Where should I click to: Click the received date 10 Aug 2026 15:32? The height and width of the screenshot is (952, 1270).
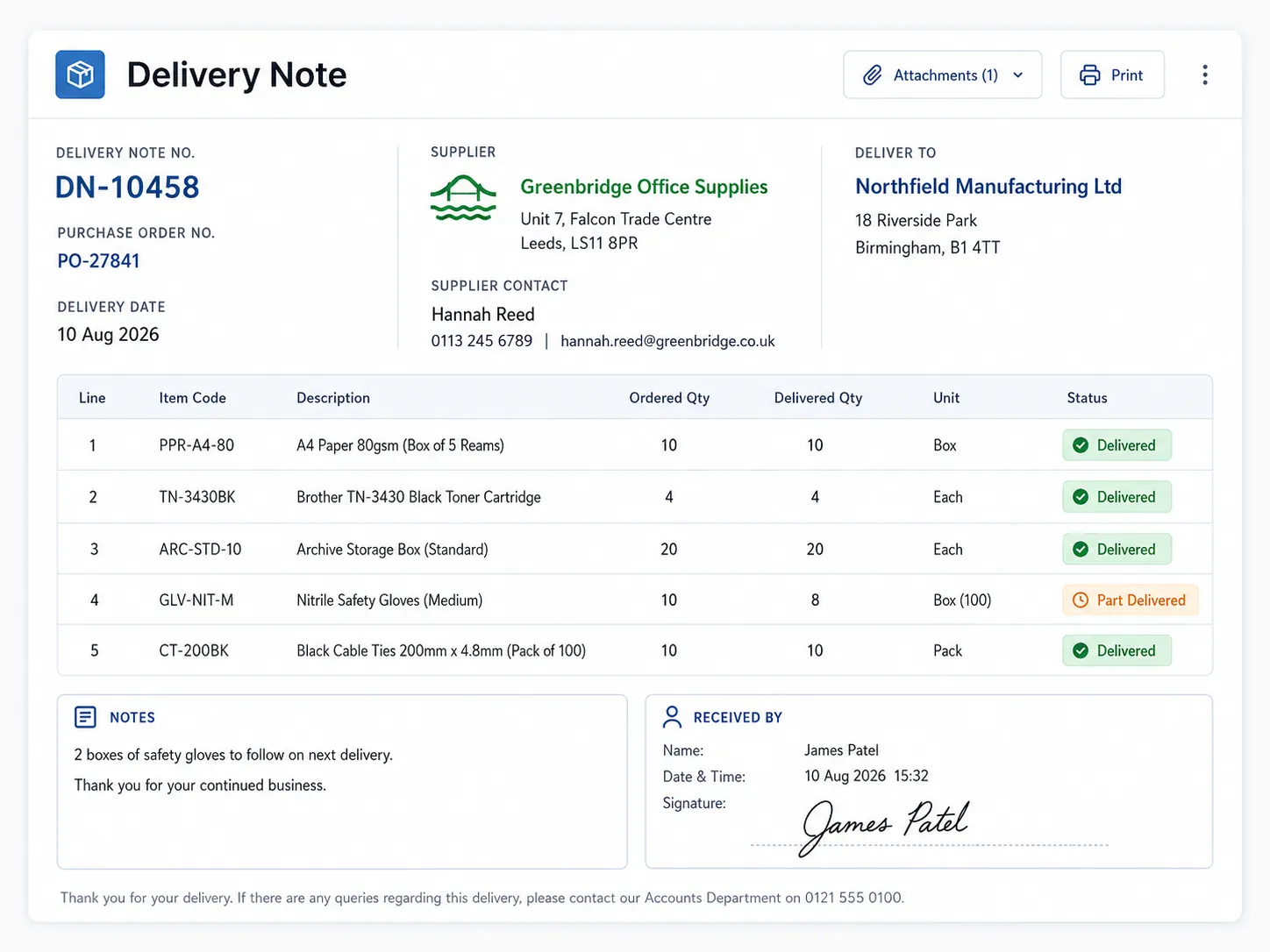pyautogui.click(x=867, y=776)
